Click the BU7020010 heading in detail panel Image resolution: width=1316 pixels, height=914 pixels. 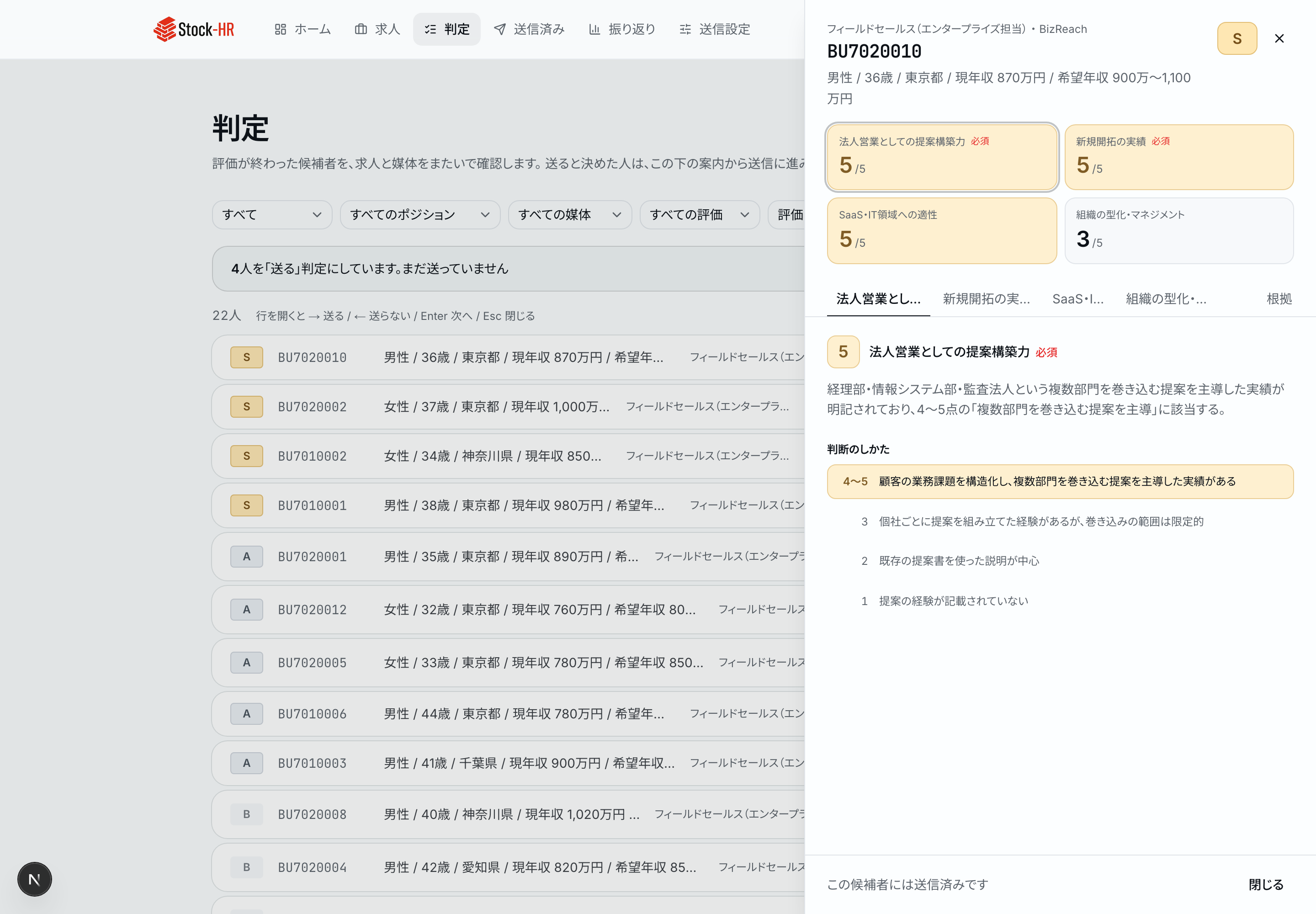coord(875,52)
